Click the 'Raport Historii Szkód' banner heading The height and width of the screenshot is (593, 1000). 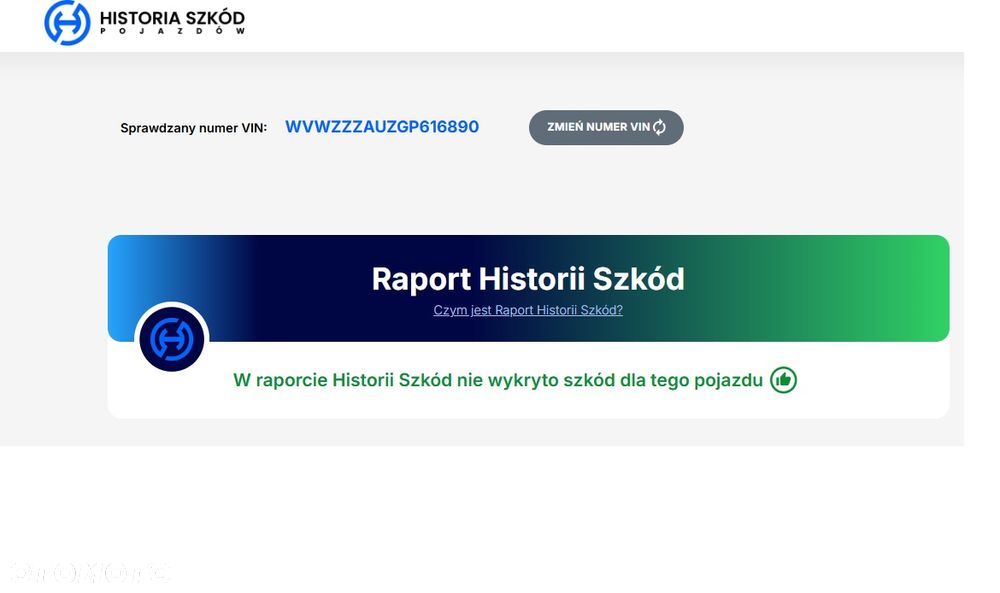tap(528, 279)
